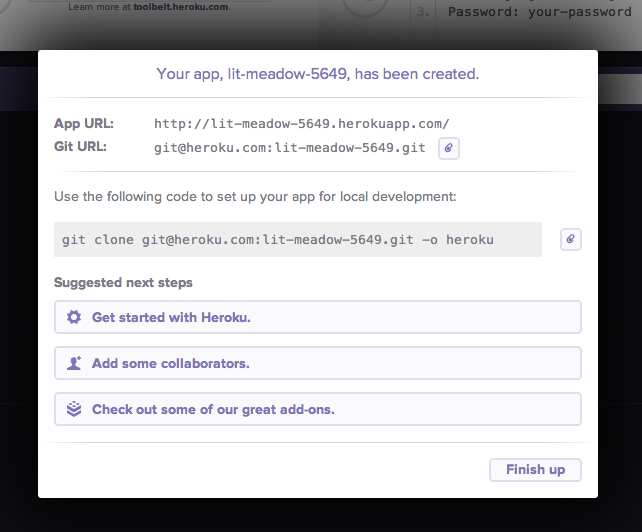Visit the toolbelt.heroku.com link
642x532 pixels.
pos(181,7)
